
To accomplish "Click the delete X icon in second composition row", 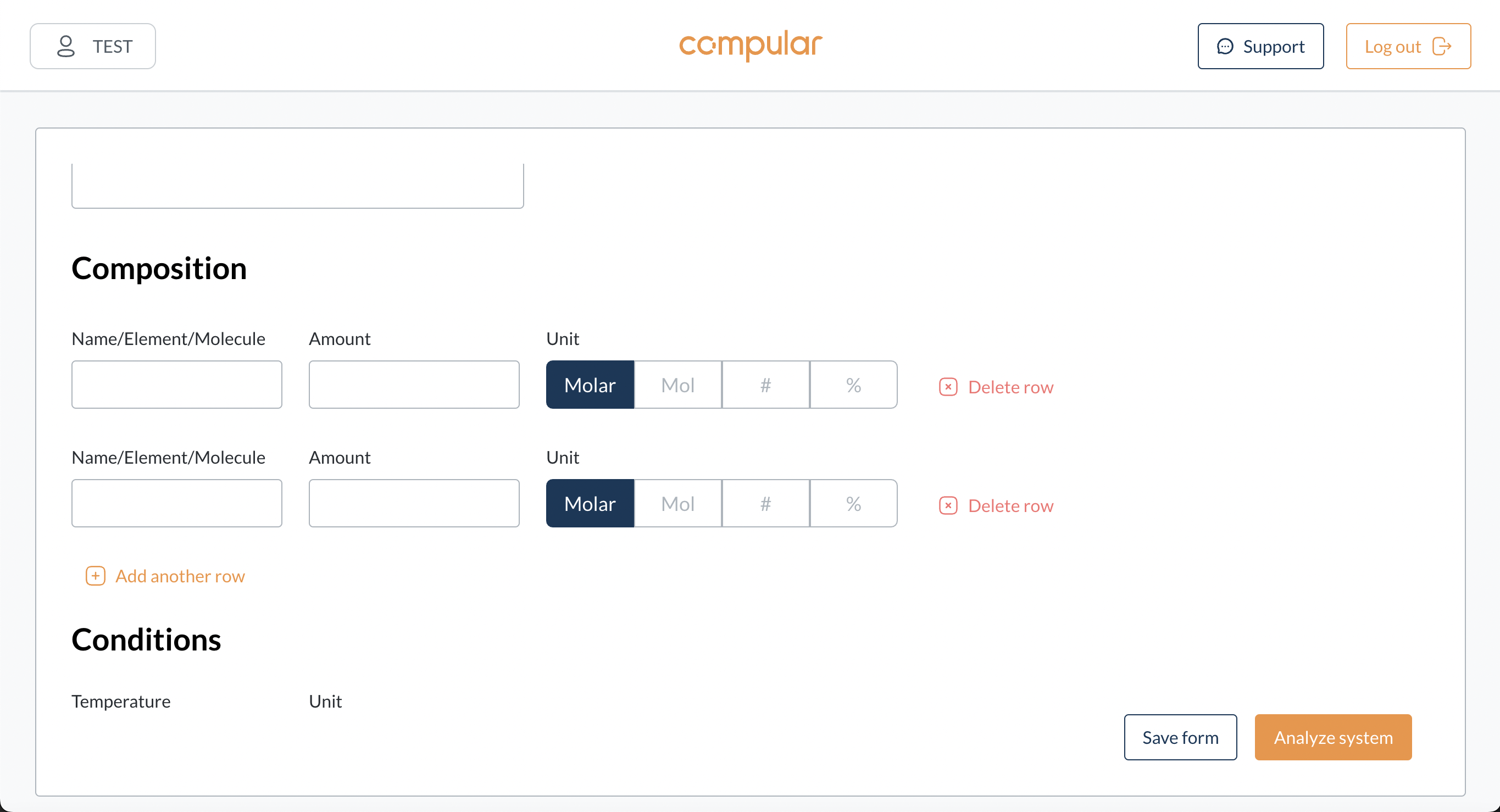I will coord(948,505).
